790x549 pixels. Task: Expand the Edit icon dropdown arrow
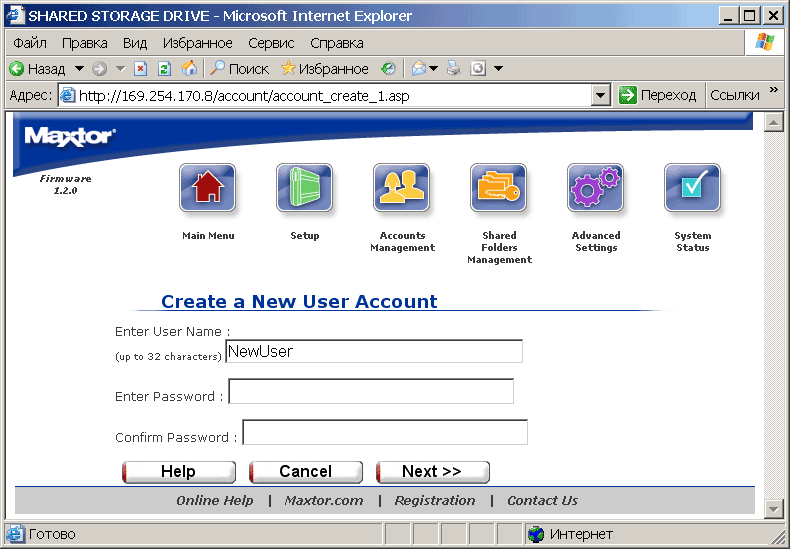click(x=498, y=68)
